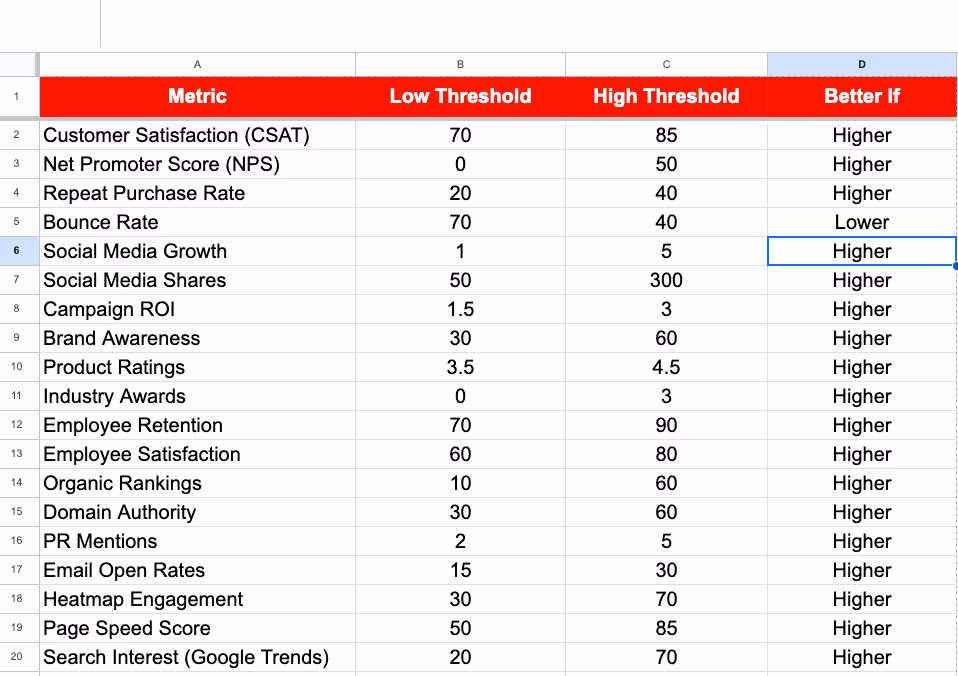Click the 1 Social Media Growth low threshold
This screenshot has height=676, width=958.
[461, 251]
